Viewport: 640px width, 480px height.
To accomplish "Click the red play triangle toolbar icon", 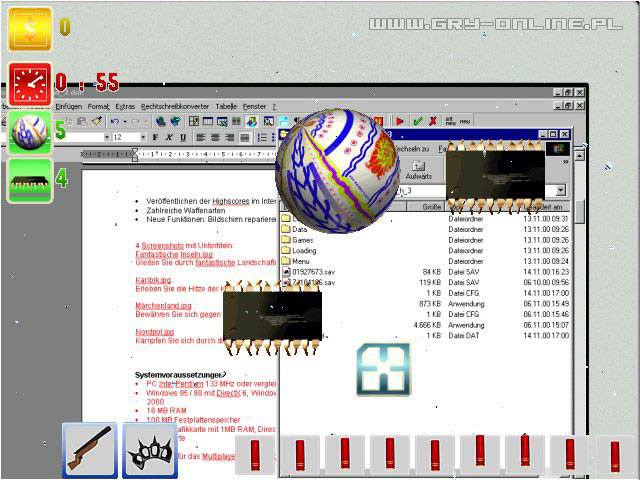I will [400, 121].
